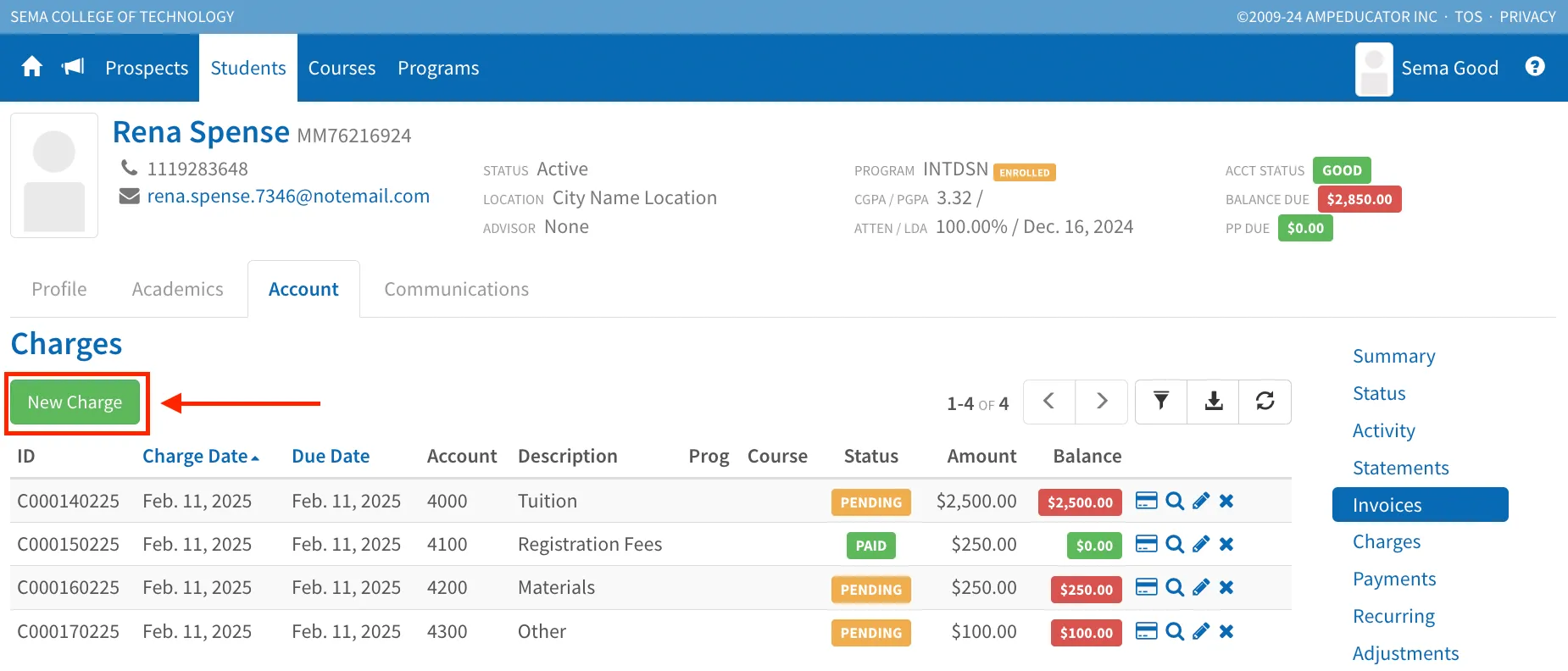Delete the Other charge

click(1226, 632)
